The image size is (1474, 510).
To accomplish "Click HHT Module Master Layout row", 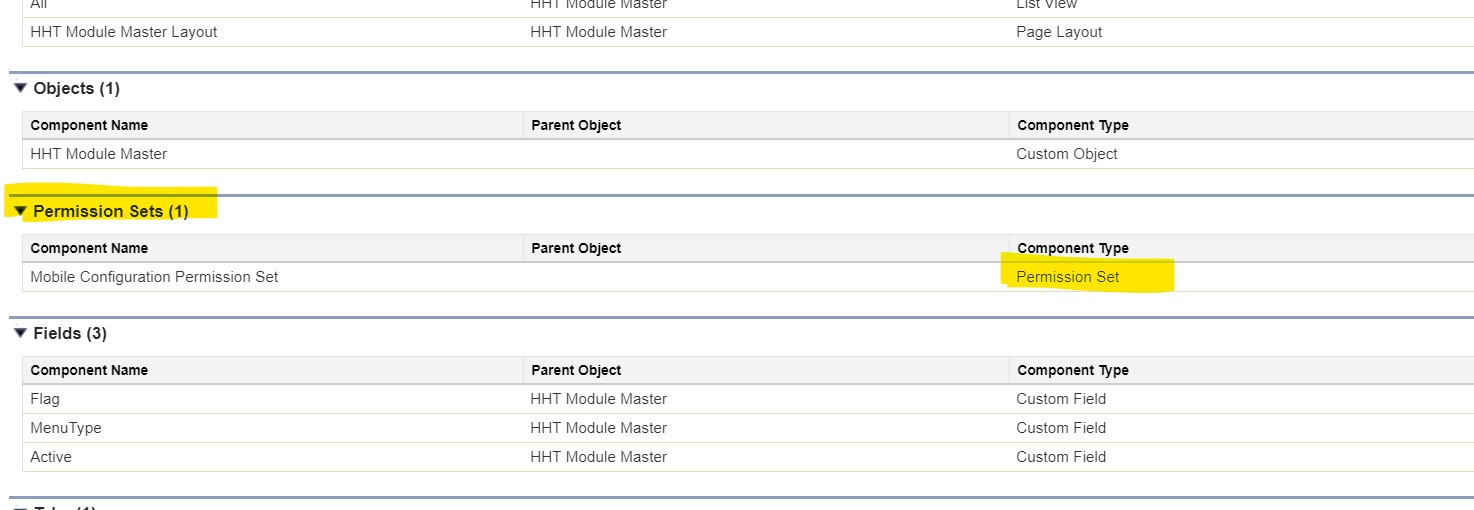I will [124, 32].
